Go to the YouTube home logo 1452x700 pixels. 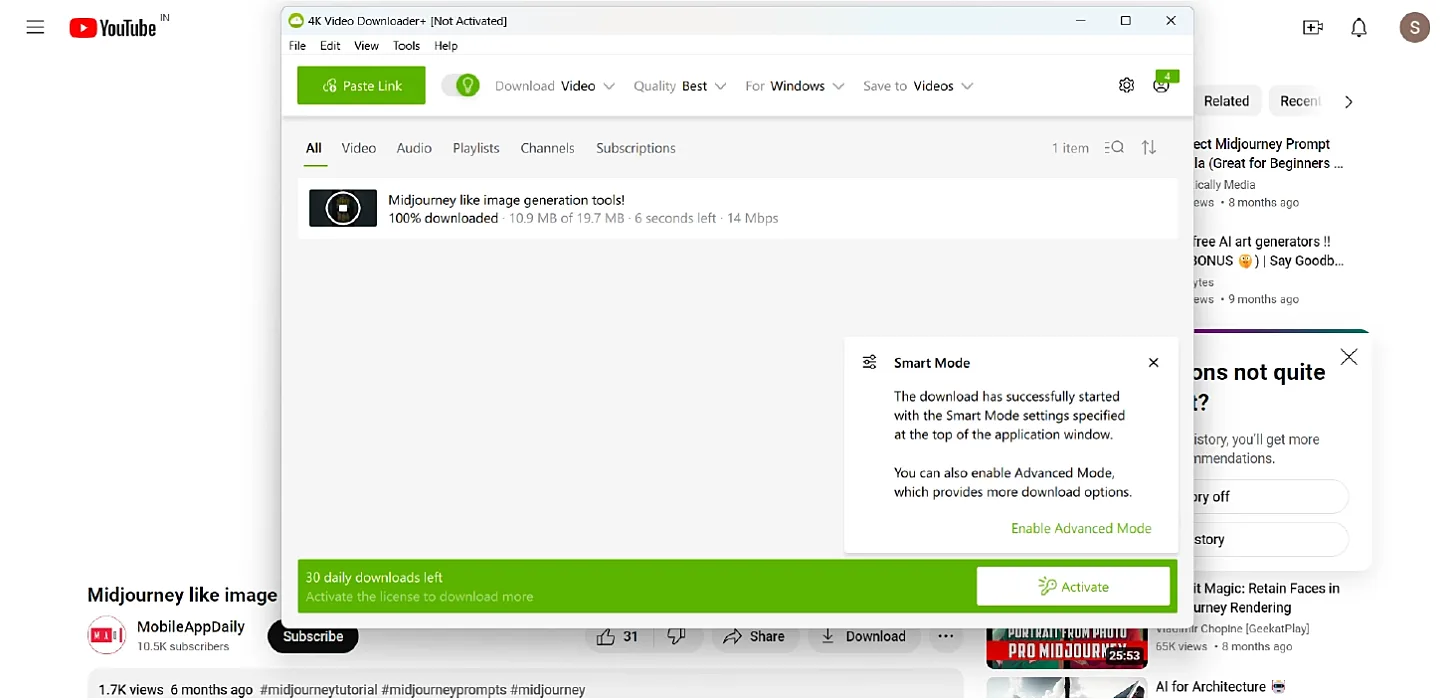click(x=113, y=28)
